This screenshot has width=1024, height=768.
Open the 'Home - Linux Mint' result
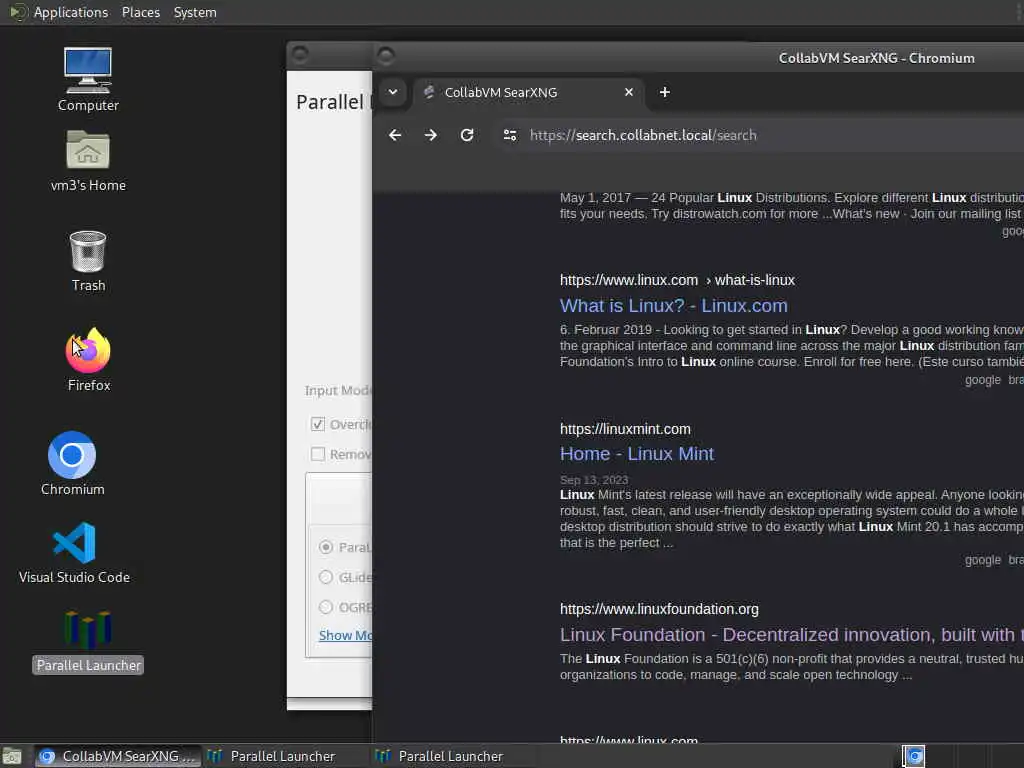pos(637,454)
